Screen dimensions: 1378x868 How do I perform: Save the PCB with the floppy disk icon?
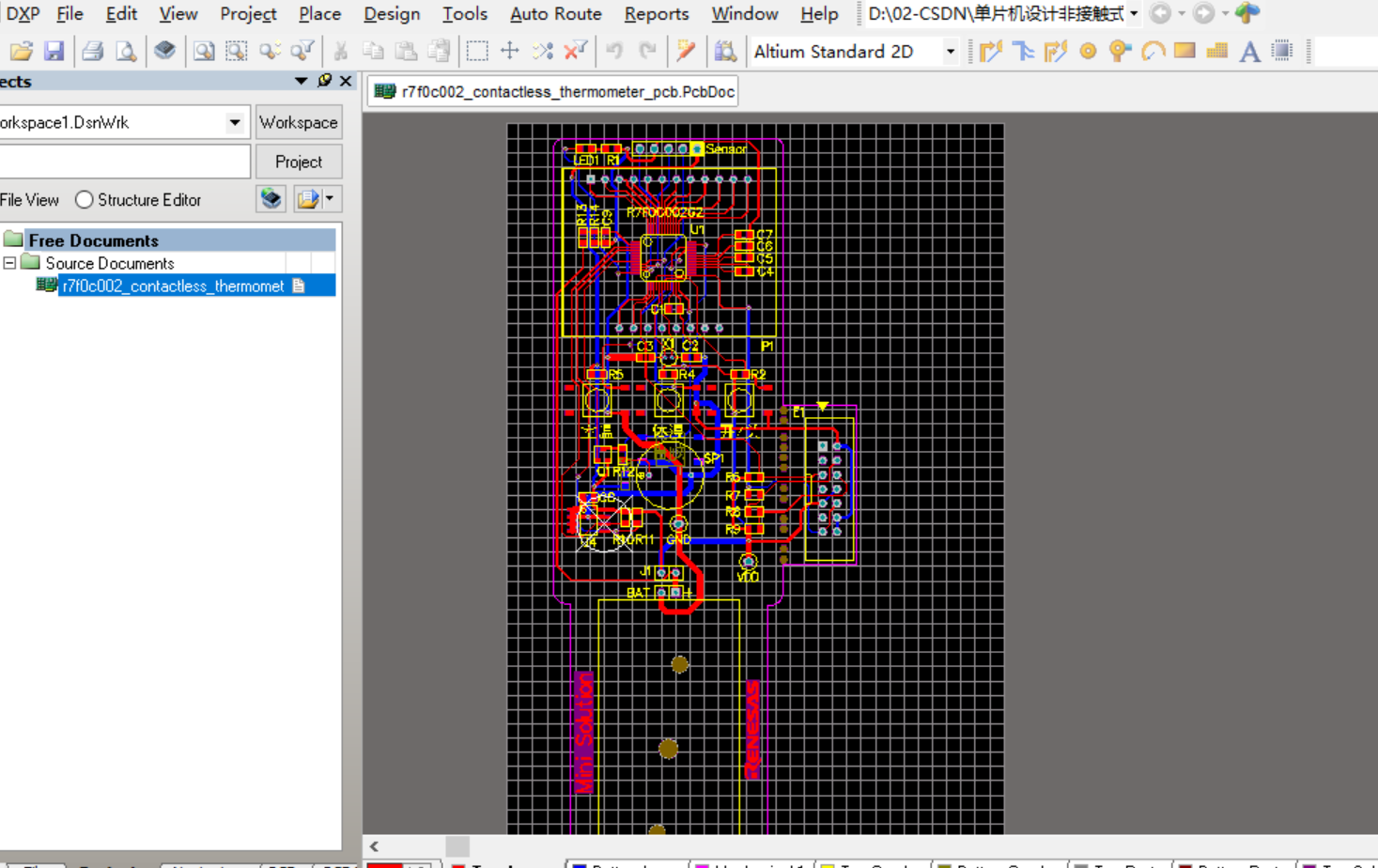tap(54, 51)
